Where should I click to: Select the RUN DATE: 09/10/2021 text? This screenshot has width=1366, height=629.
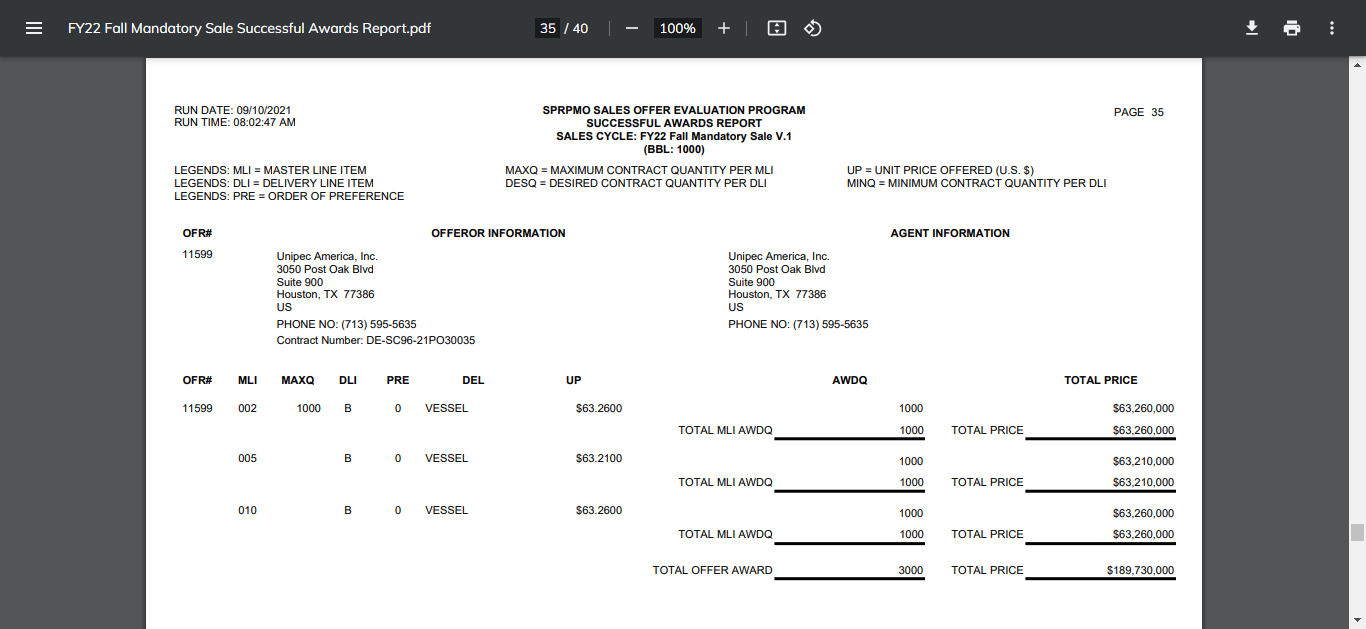[x=233, y=110]
